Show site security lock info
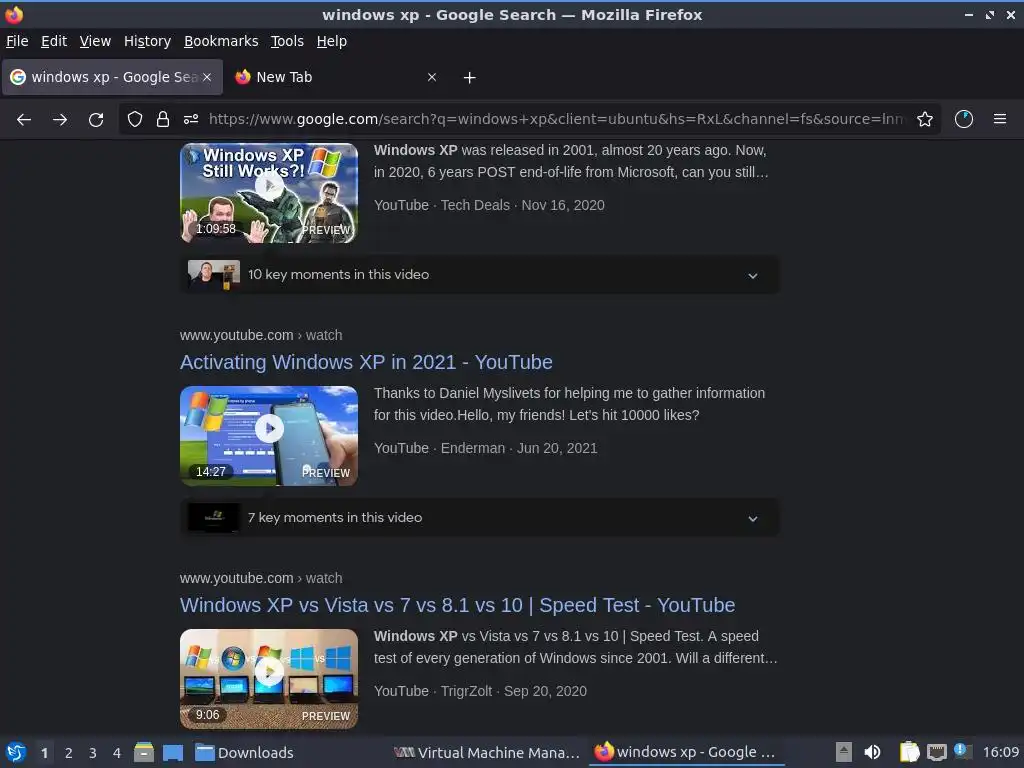1024x768 pixels. coord(163,119)
